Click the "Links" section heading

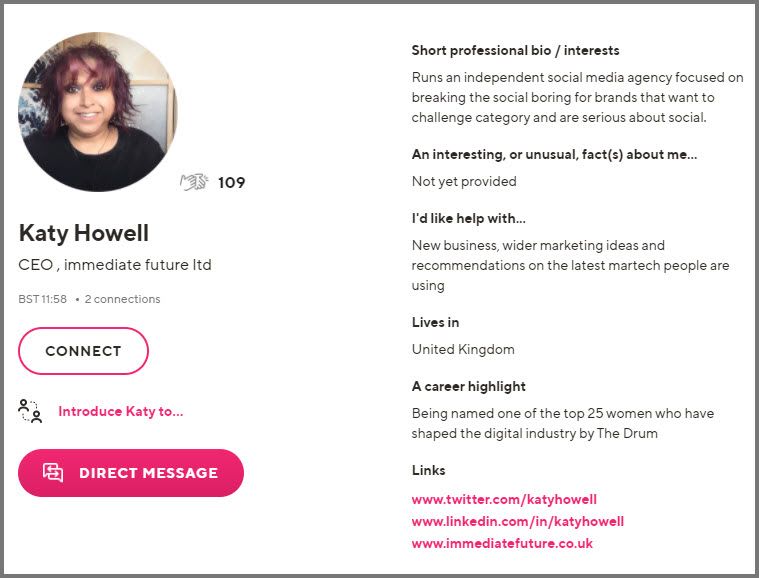tap(428, 470)
